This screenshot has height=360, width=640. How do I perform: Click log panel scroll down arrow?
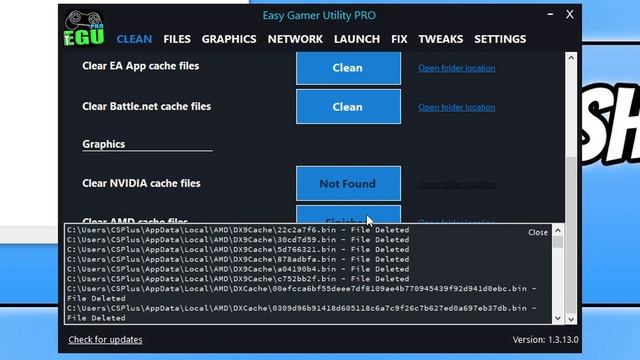pyautogui.click(x=558, y=318)
